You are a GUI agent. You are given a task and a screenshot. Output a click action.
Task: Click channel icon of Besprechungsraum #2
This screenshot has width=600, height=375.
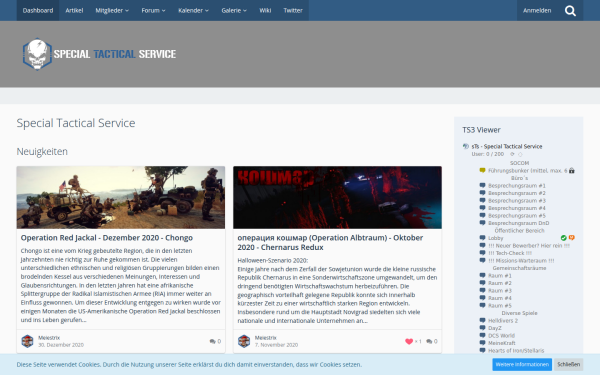(483, 193)
